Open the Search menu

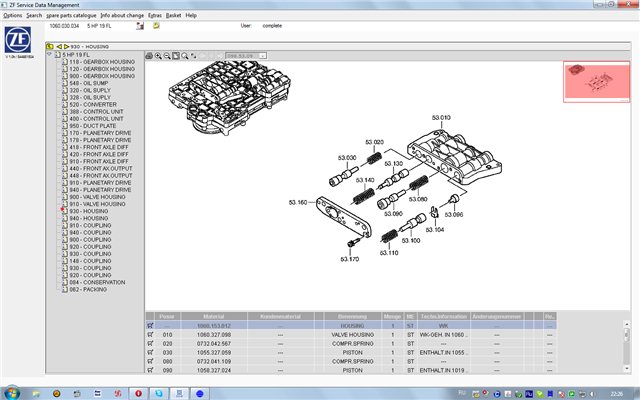[x=34, y=16]
